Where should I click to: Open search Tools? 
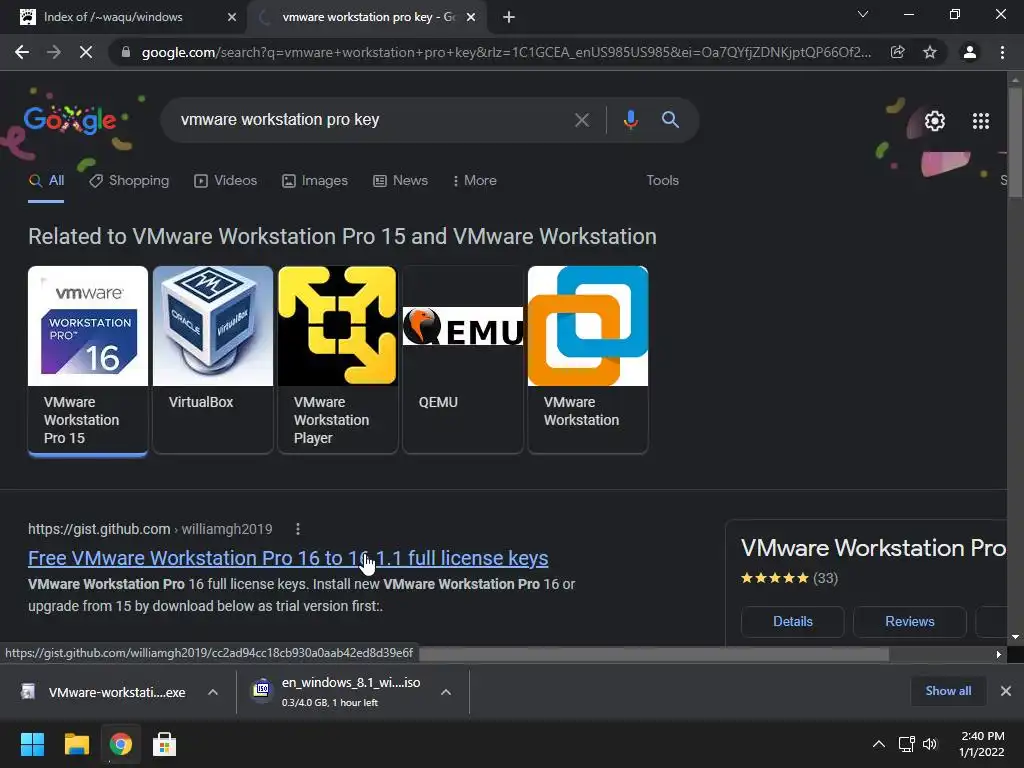[x=662, y=180]
